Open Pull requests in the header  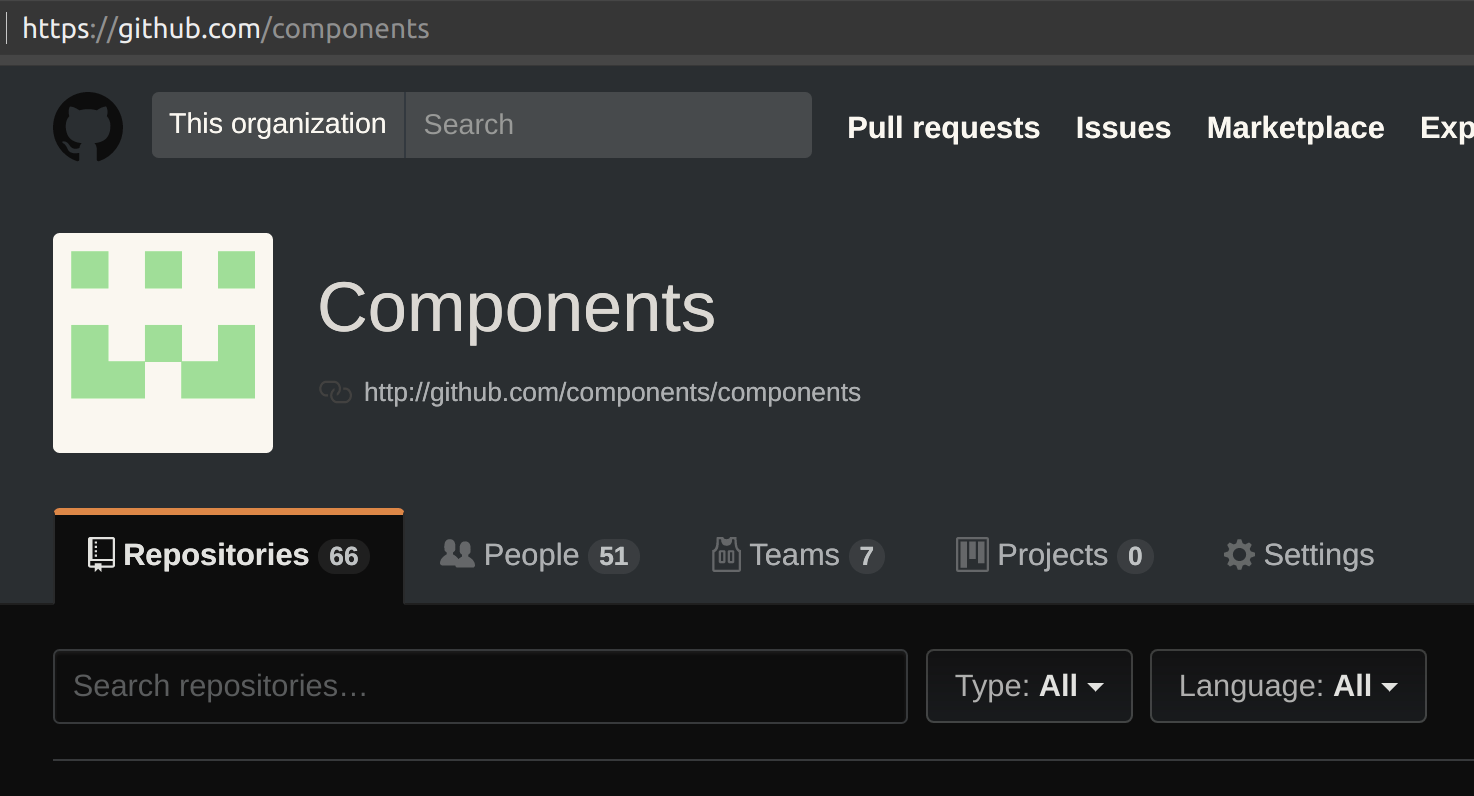click(x=944, y=128)
